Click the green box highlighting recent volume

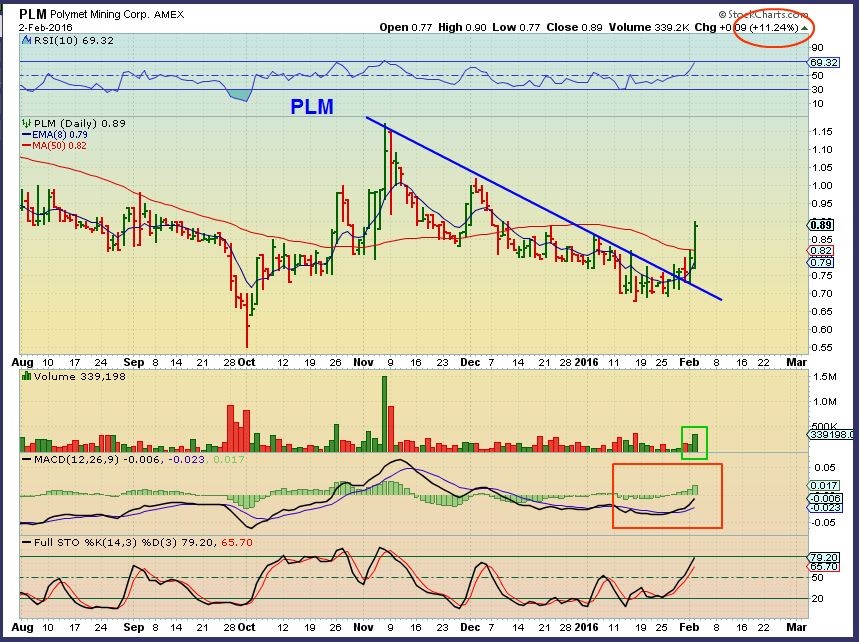694,443
